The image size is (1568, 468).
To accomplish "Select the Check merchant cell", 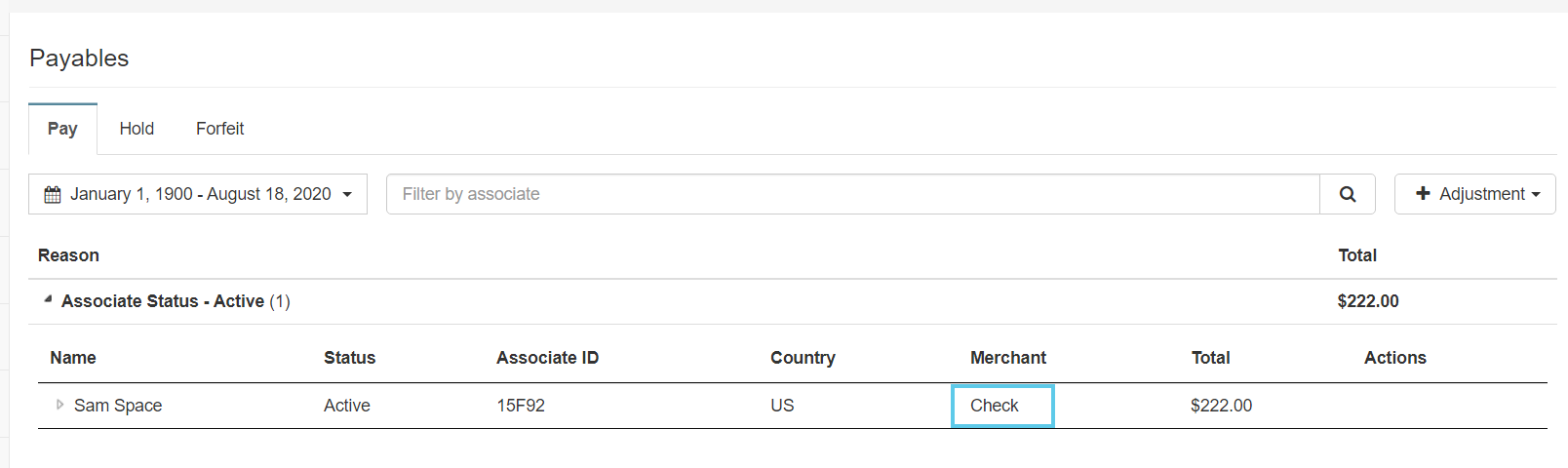I will tap(1002, 406).
